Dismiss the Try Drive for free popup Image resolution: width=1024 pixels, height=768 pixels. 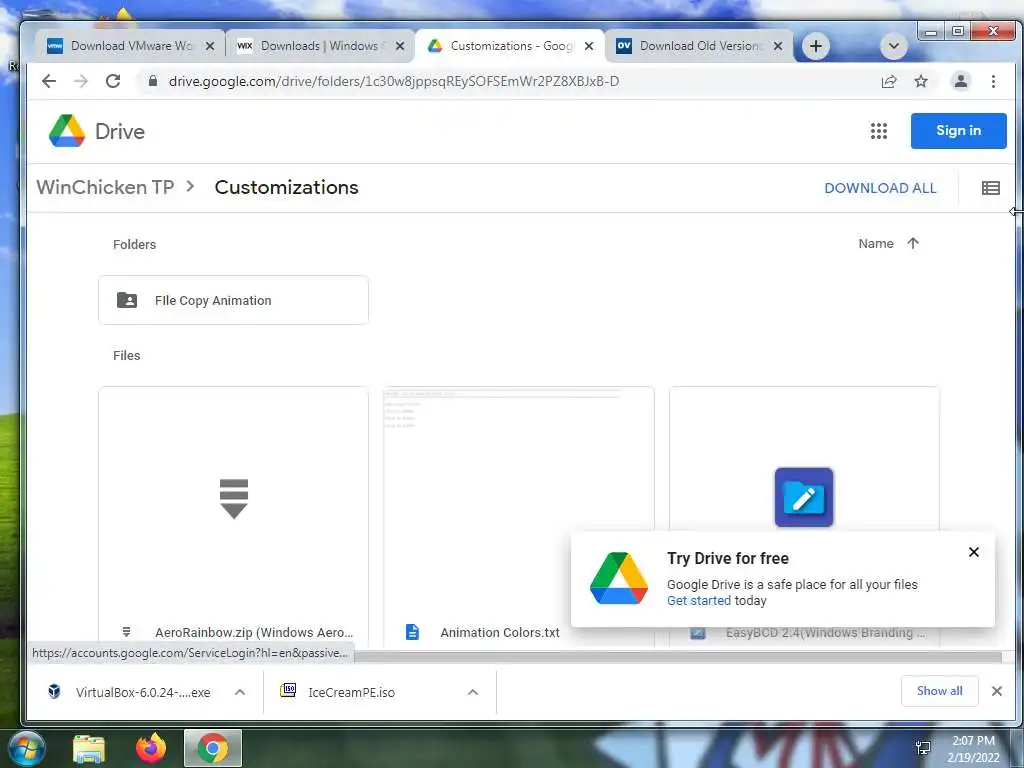973,552
